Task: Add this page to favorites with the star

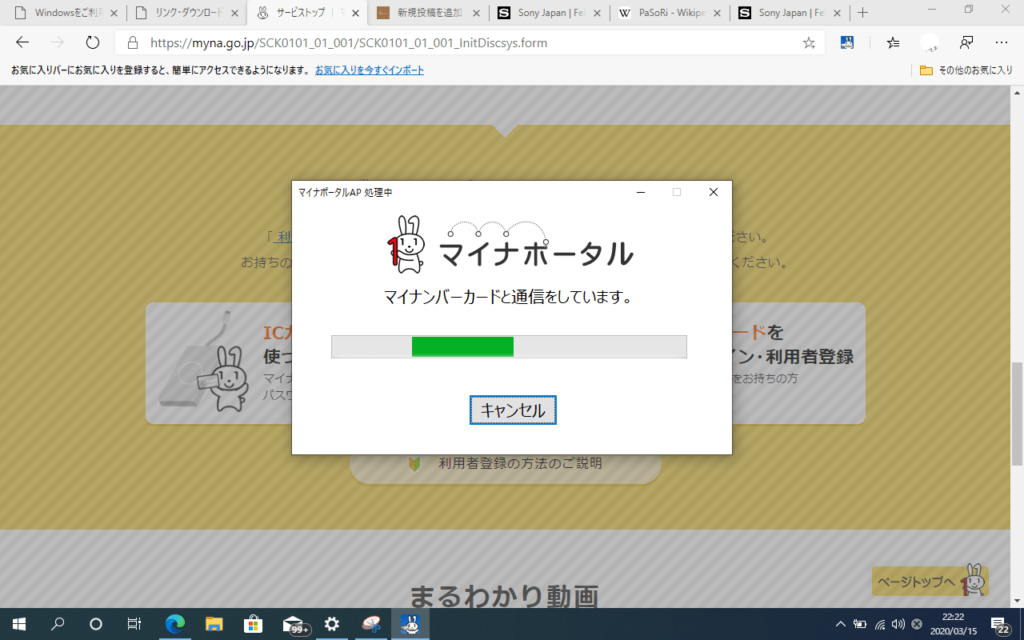Action: tap(809, 43)
